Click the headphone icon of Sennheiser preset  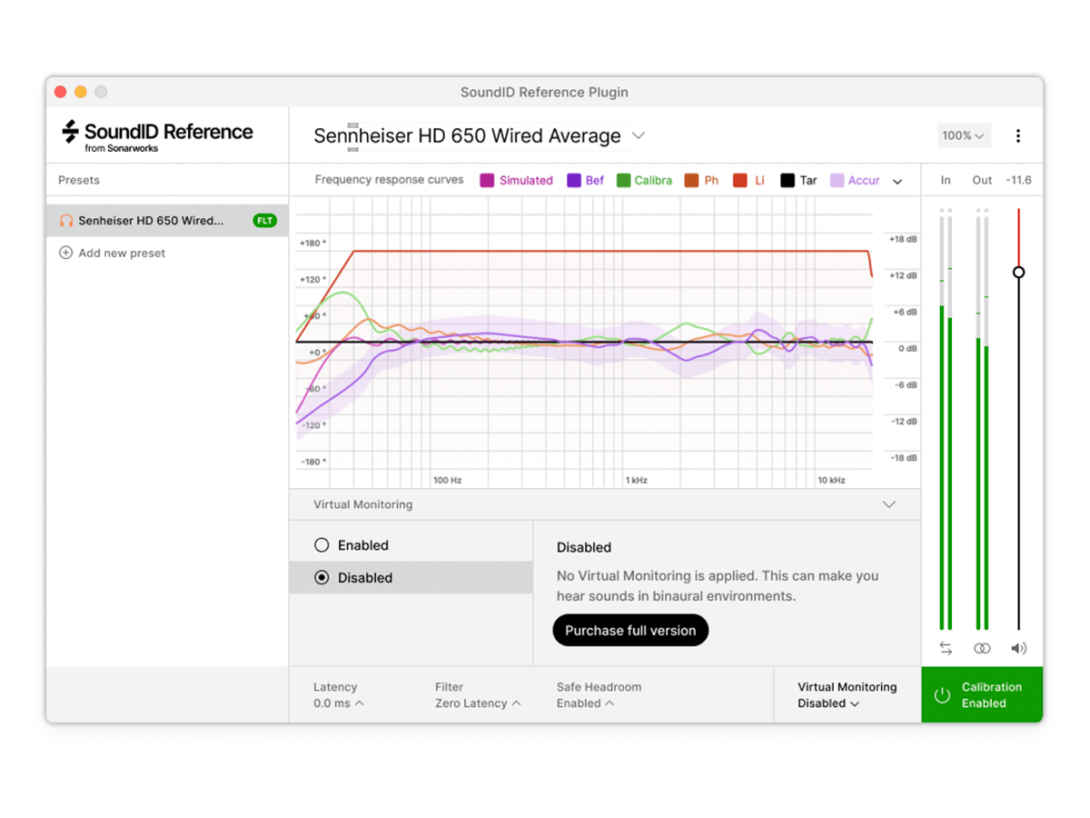[66, 221]
